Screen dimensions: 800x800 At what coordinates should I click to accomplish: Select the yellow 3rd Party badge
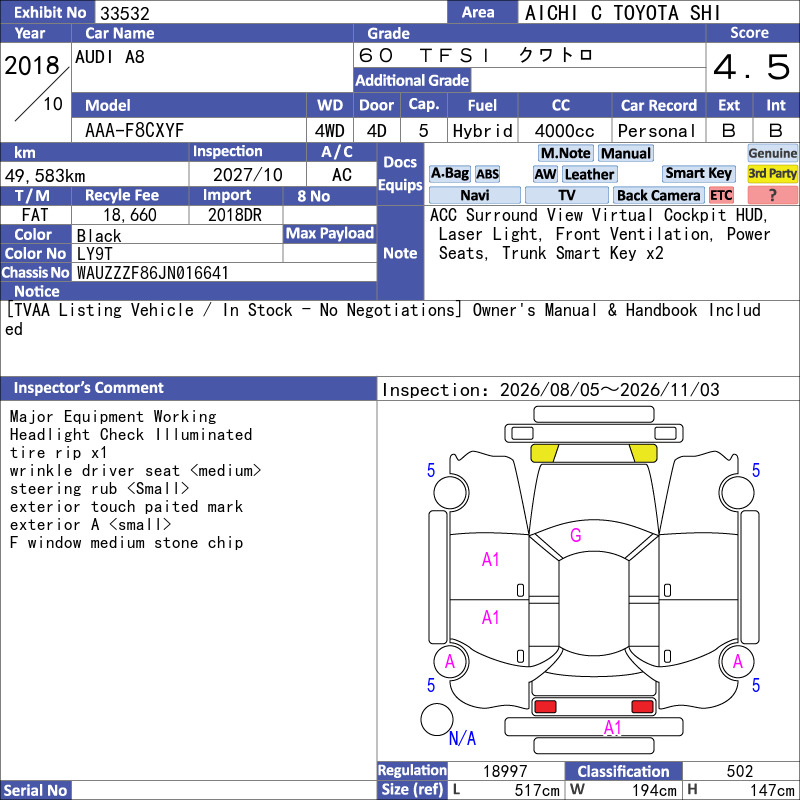click(x=772, y=173)
